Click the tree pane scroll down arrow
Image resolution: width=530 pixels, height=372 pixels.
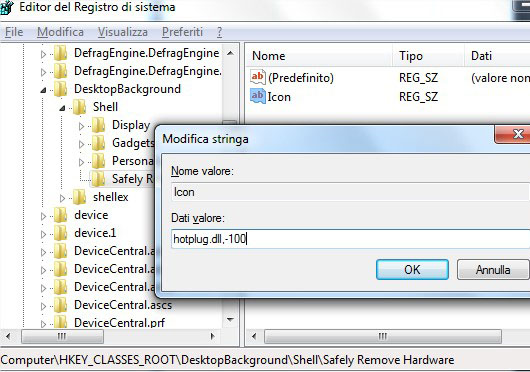pyautogui.click(x=230, y=320)
